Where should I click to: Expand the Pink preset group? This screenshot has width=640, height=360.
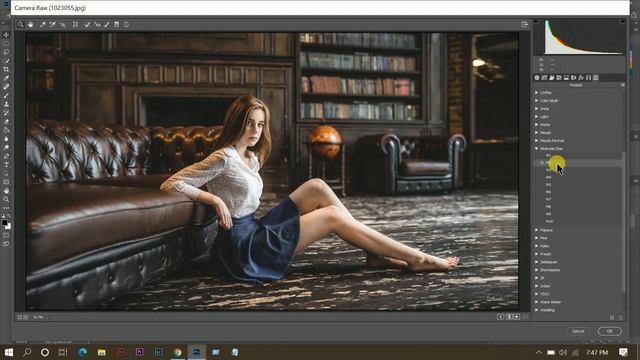[537, 238]
